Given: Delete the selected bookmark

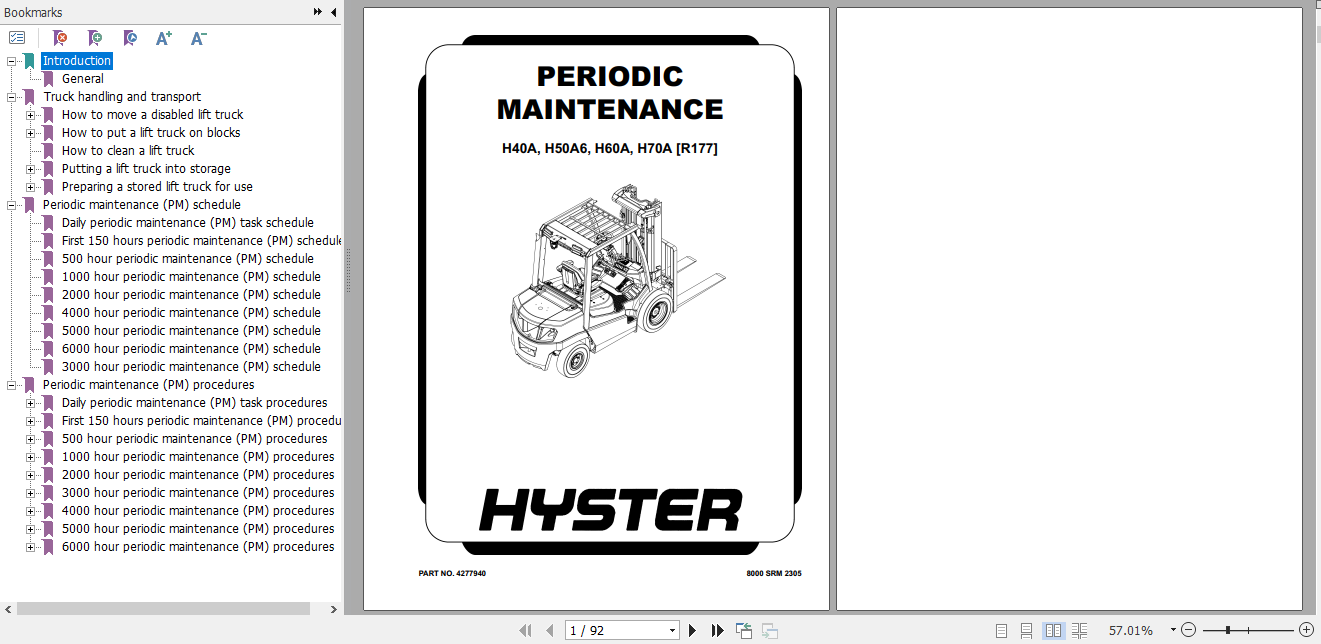Looking at the screenshot, I should 60,38.
